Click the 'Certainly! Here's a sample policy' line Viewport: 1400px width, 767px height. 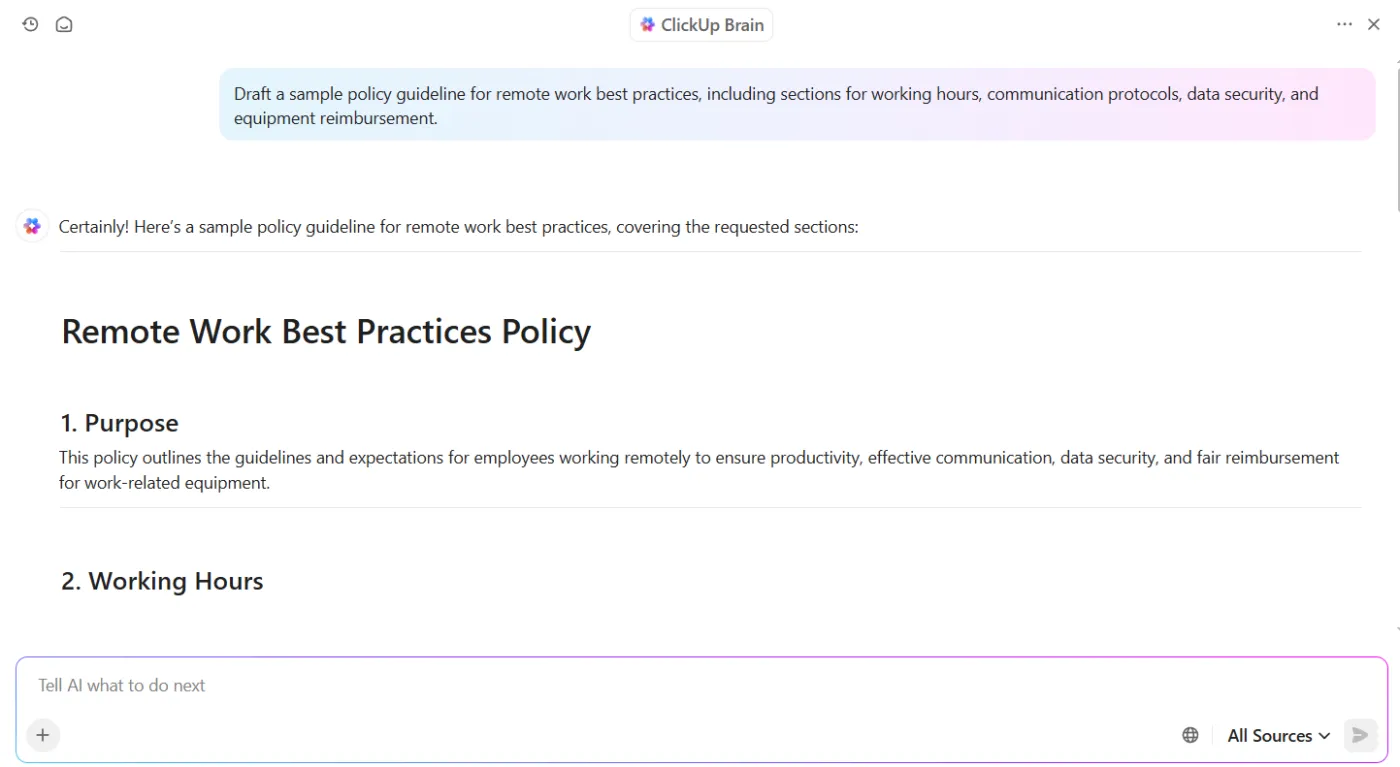pyautogui.click(x=458, y=226)
